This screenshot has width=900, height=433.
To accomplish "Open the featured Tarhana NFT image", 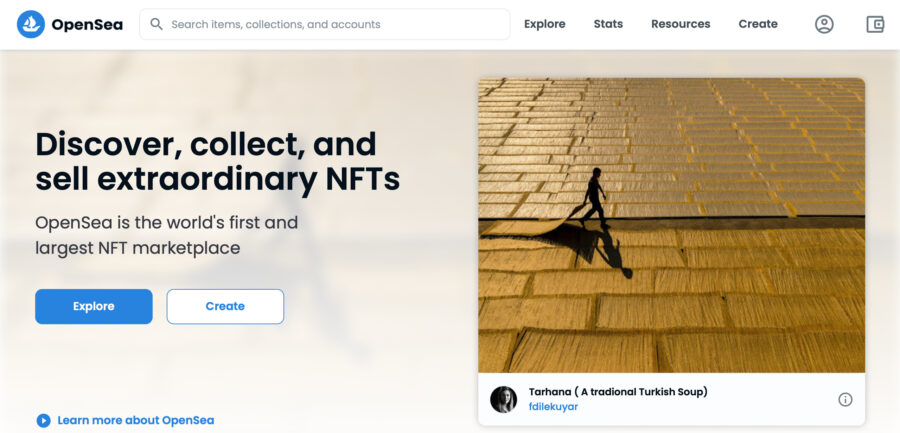I will tap(672, 225).
